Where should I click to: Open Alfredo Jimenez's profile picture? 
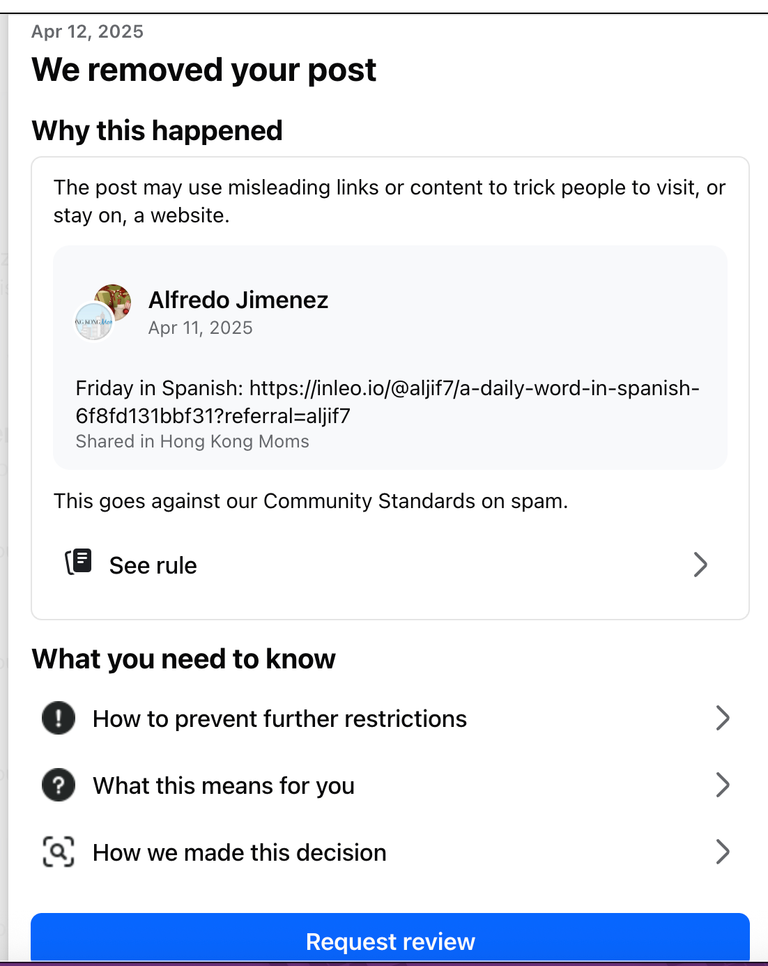[115, 300]
